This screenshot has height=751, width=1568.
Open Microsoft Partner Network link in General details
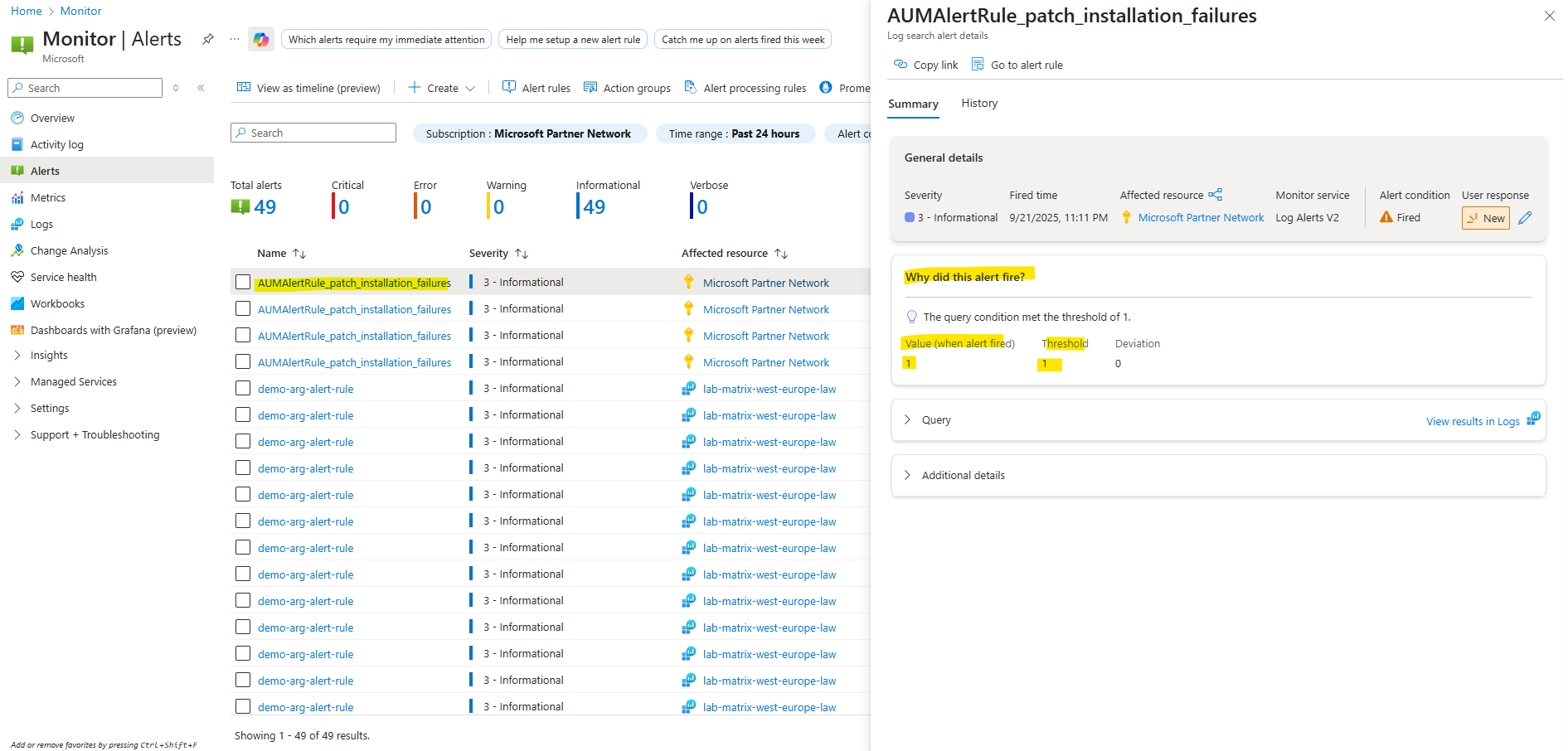pos(1201,217)
